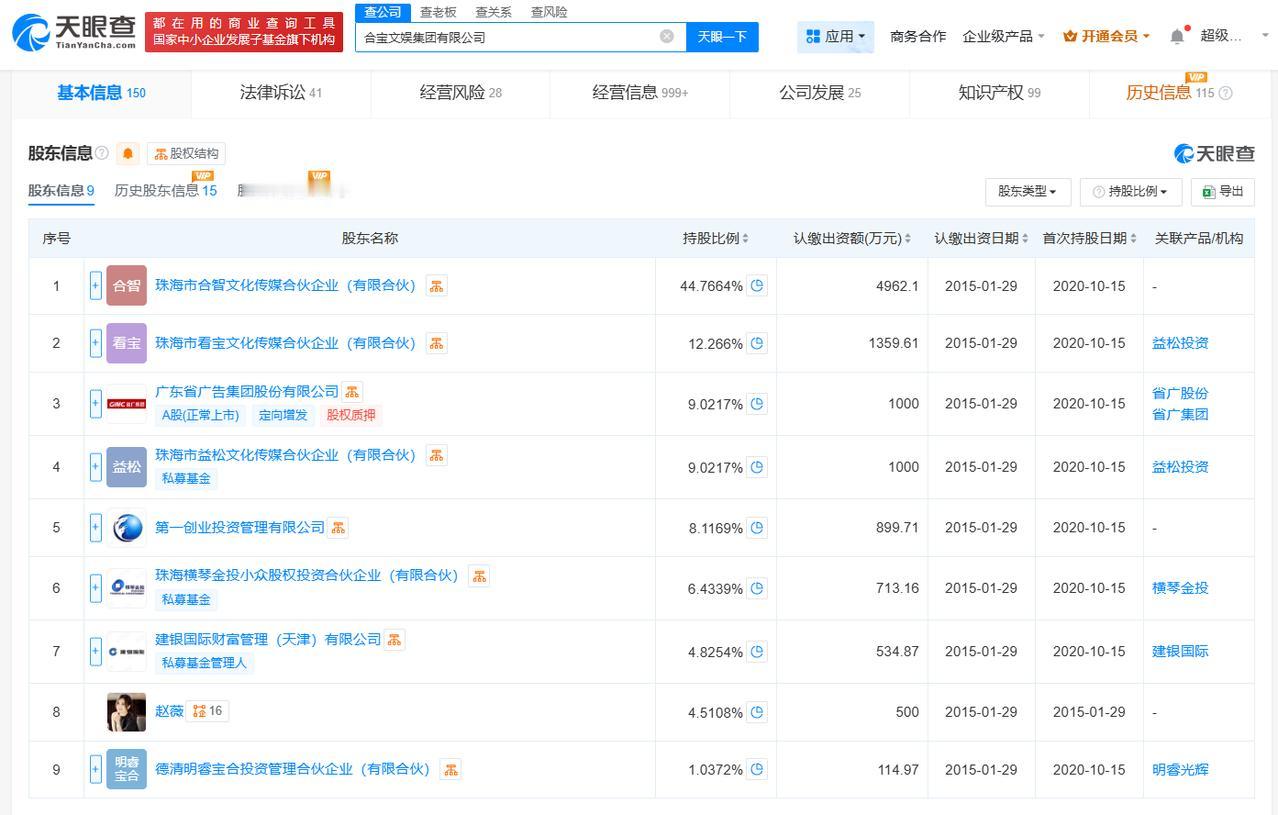Open the 历史信息 VIP tab
Viewport: 1278px width, 815px height.
coord(1178,93)
